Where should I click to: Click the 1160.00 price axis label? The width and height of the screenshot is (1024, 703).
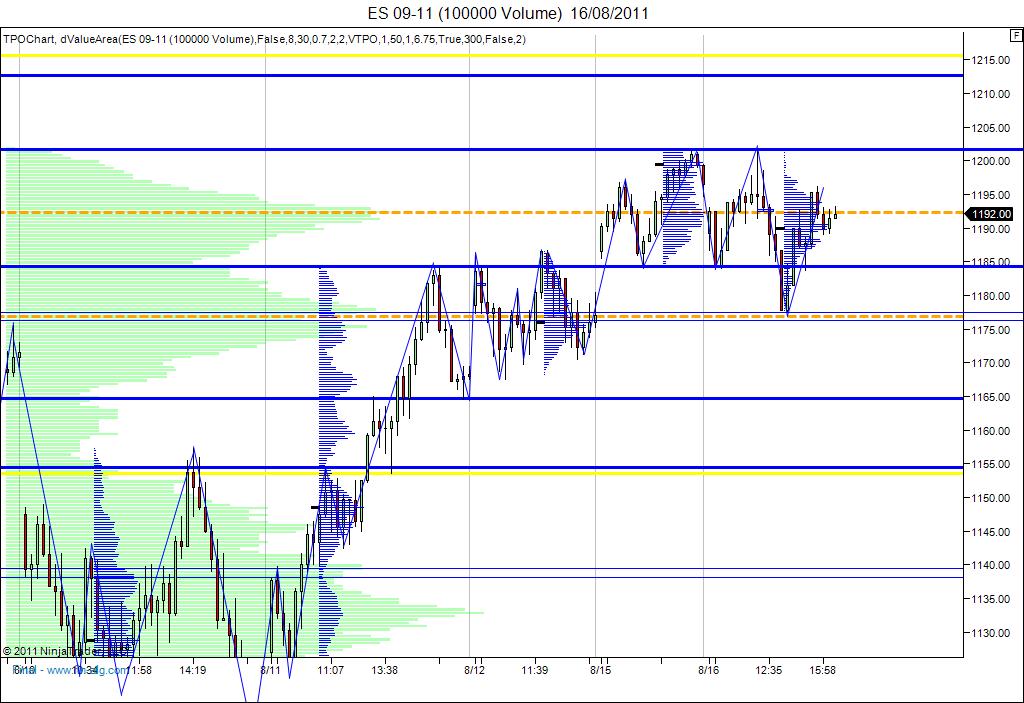click(991, 431)
